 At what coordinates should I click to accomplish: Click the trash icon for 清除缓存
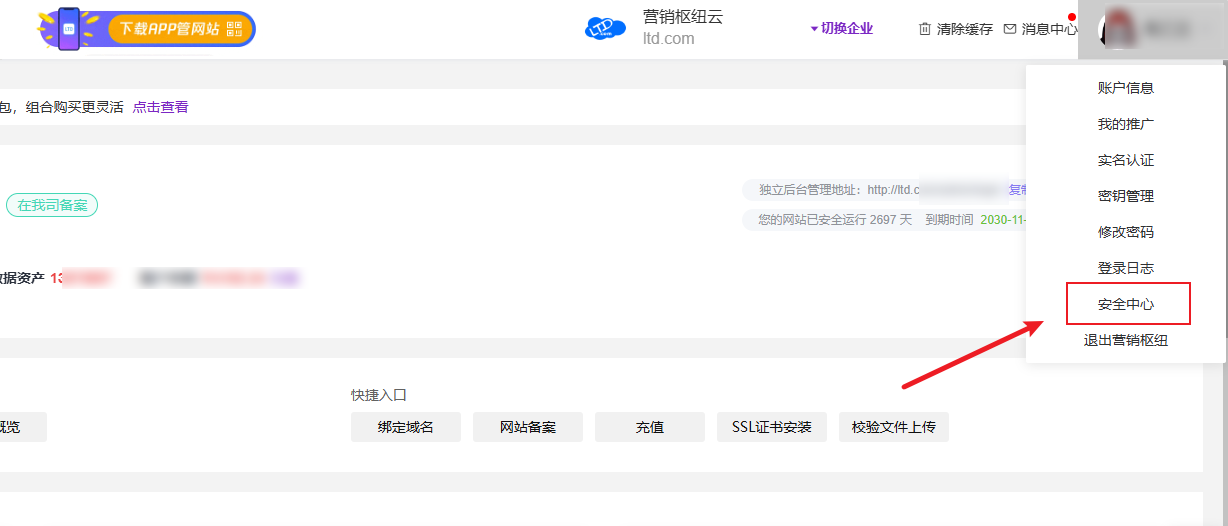[925, 29]
